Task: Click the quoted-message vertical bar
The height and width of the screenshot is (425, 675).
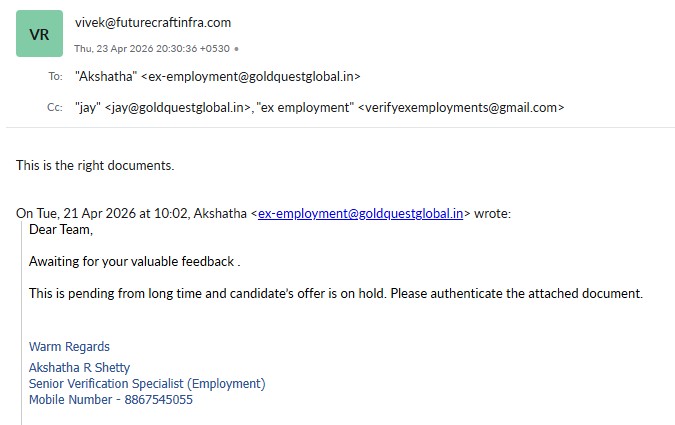Action: tap(22, 323)
